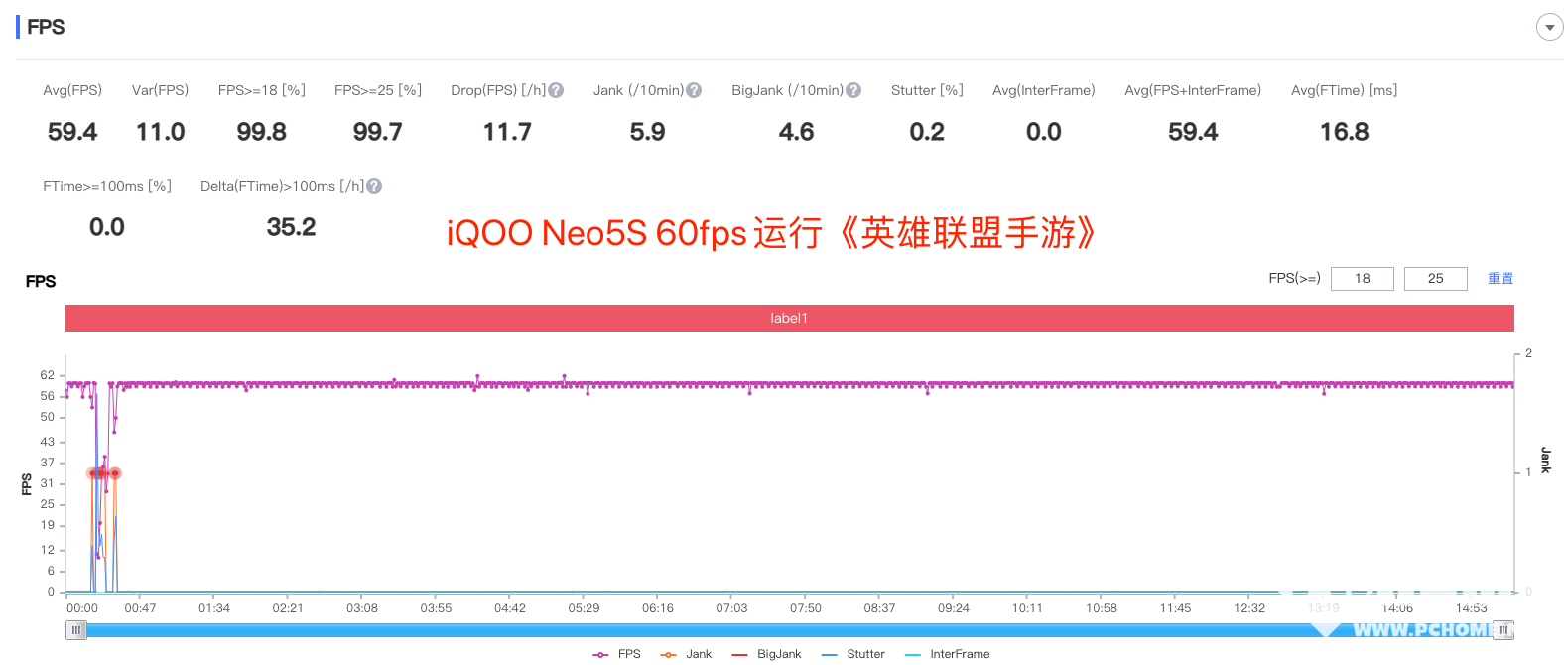Click the Drop(FPS) value 11.7
This screenshot has height=665, width=1568.
pyautogui.click(x=507, y=132)
